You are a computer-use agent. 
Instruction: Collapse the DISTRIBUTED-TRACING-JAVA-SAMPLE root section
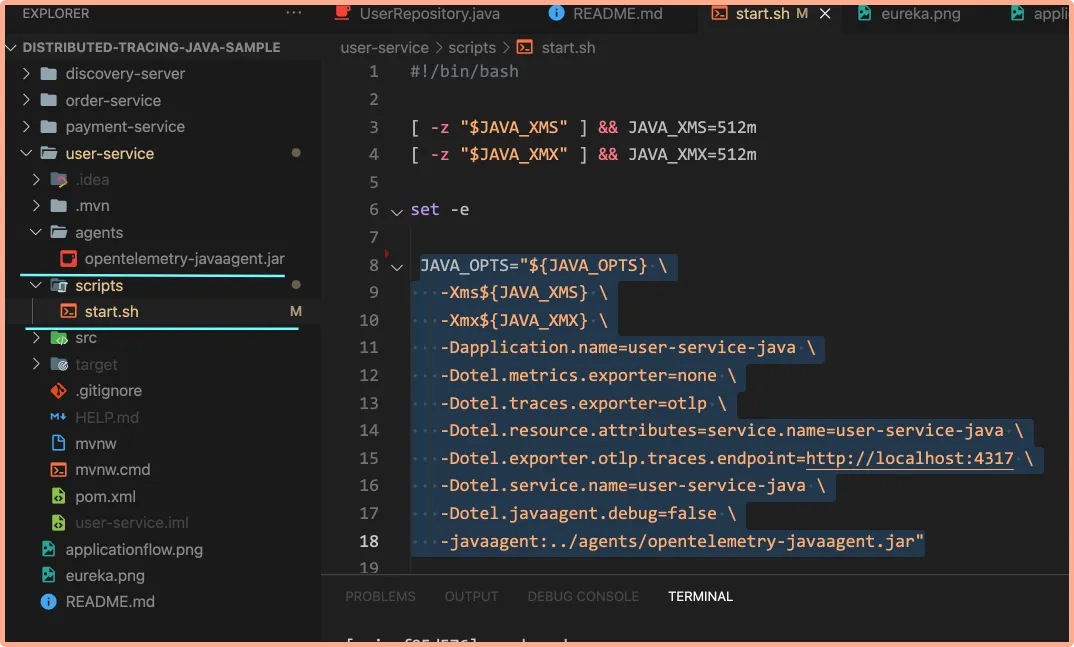coord(11,47)
